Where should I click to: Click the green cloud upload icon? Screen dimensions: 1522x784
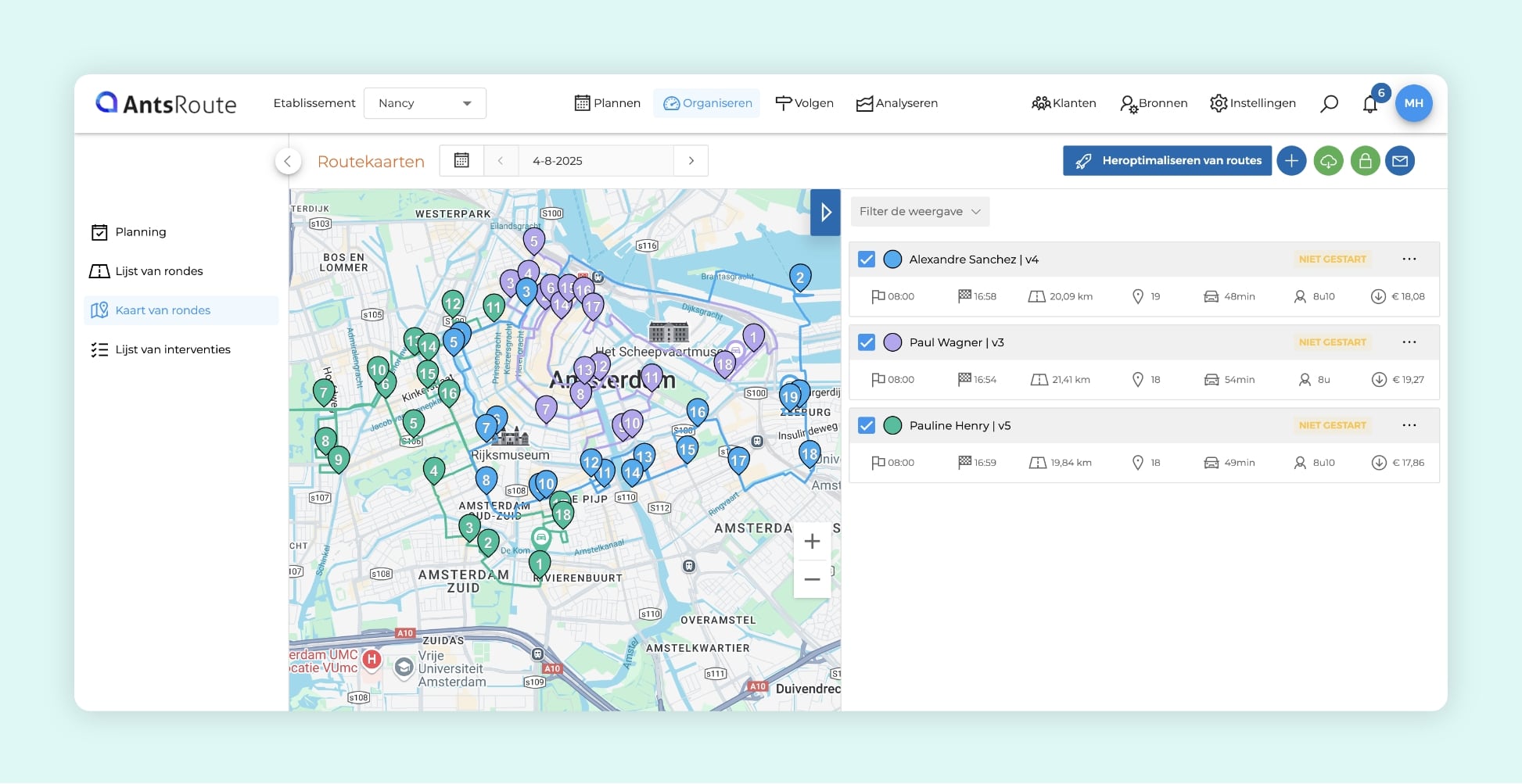1328,161
